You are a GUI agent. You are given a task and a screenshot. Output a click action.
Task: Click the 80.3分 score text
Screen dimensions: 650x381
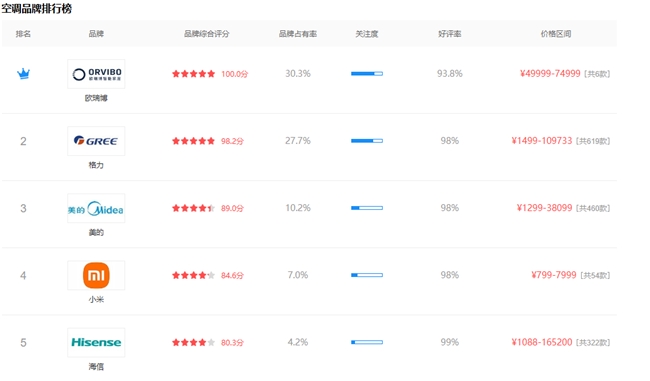click(233, 343)
